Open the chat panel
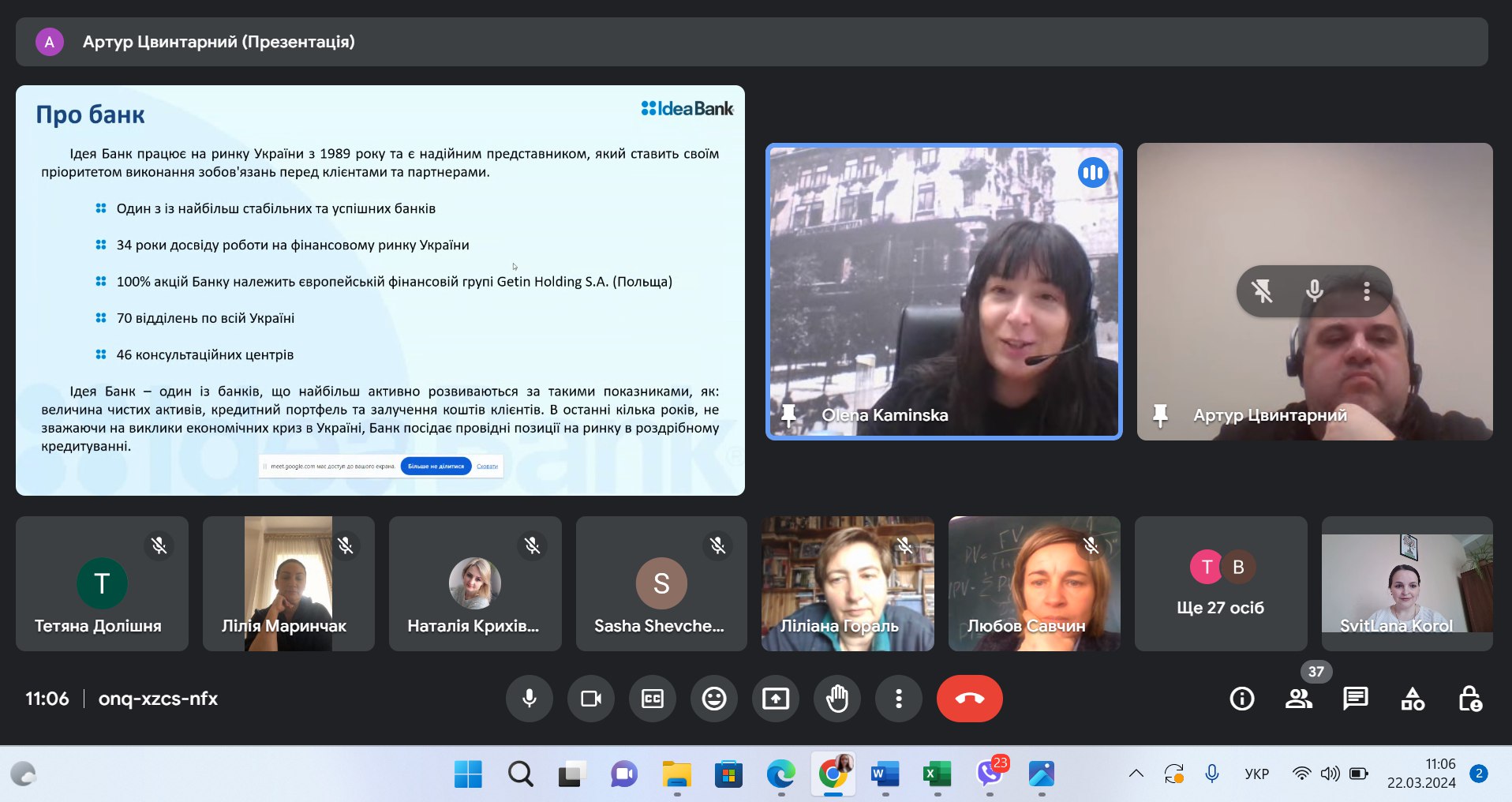Viewport: 1512px width, 802px height. click(1356, 699)
